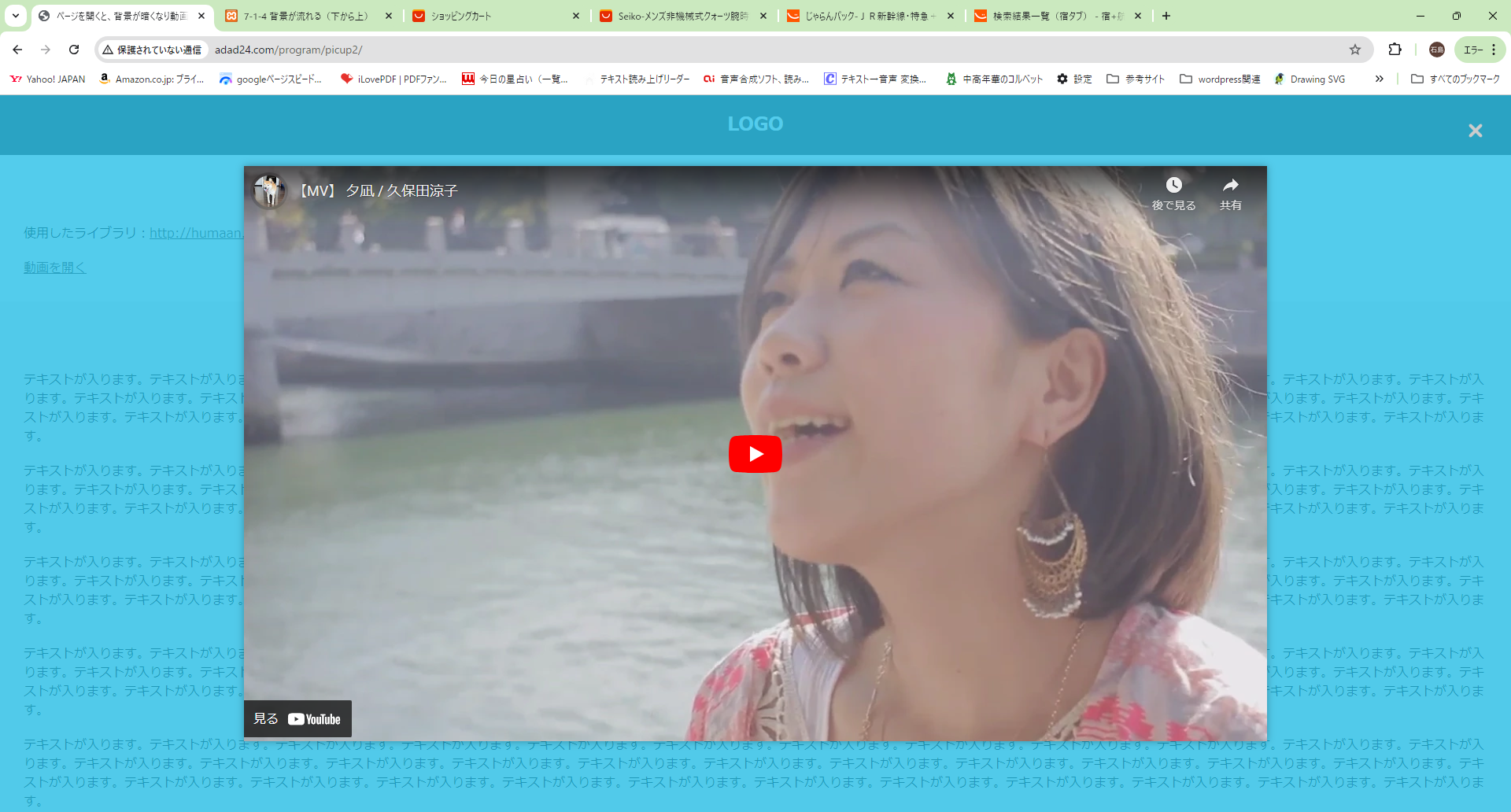Viewport: 1511px width, 812px height.
Task: Open the 設定 gear bookmark
Action: pyautogui.click(x=1074, y=79)
